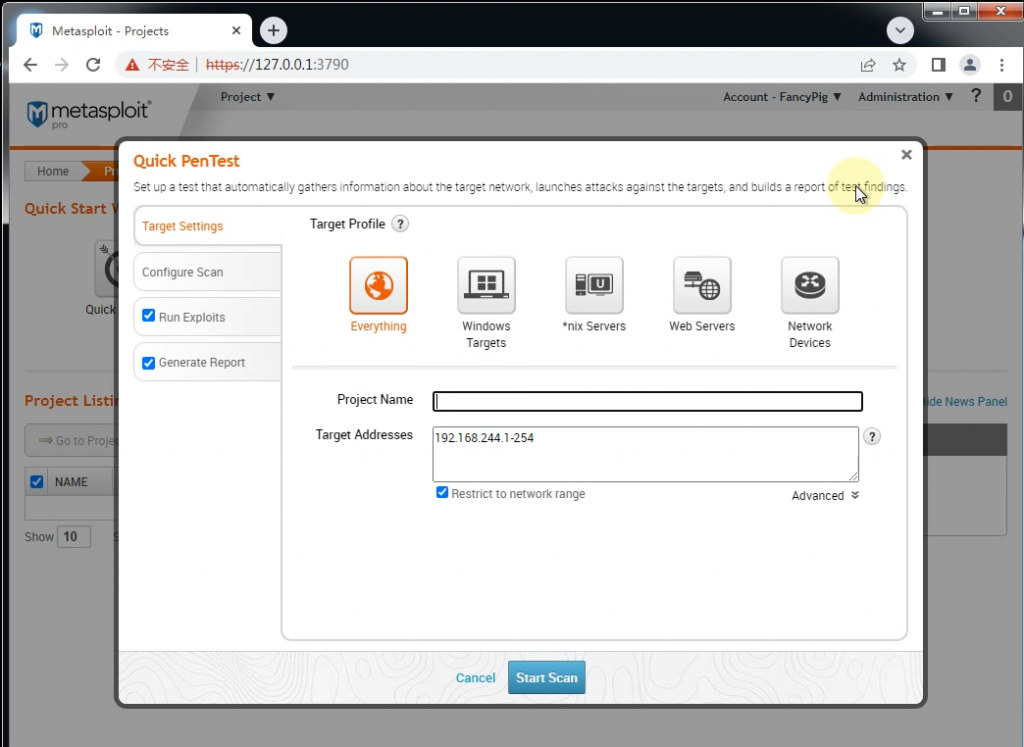This screenshot has width=1024, height=747.
Task: Choose the Windows Targets profile icon
Action: click(x=486, y=285)
